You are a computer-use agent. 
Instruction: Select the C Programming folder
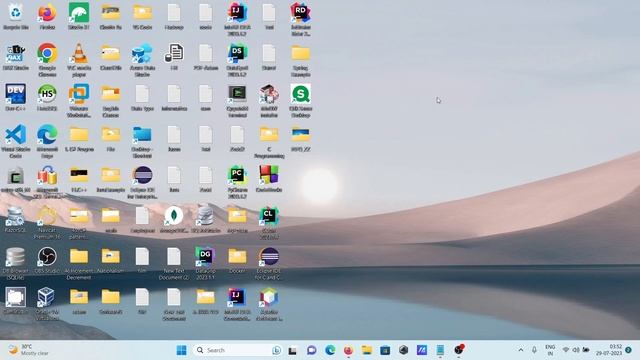point(269,142)
